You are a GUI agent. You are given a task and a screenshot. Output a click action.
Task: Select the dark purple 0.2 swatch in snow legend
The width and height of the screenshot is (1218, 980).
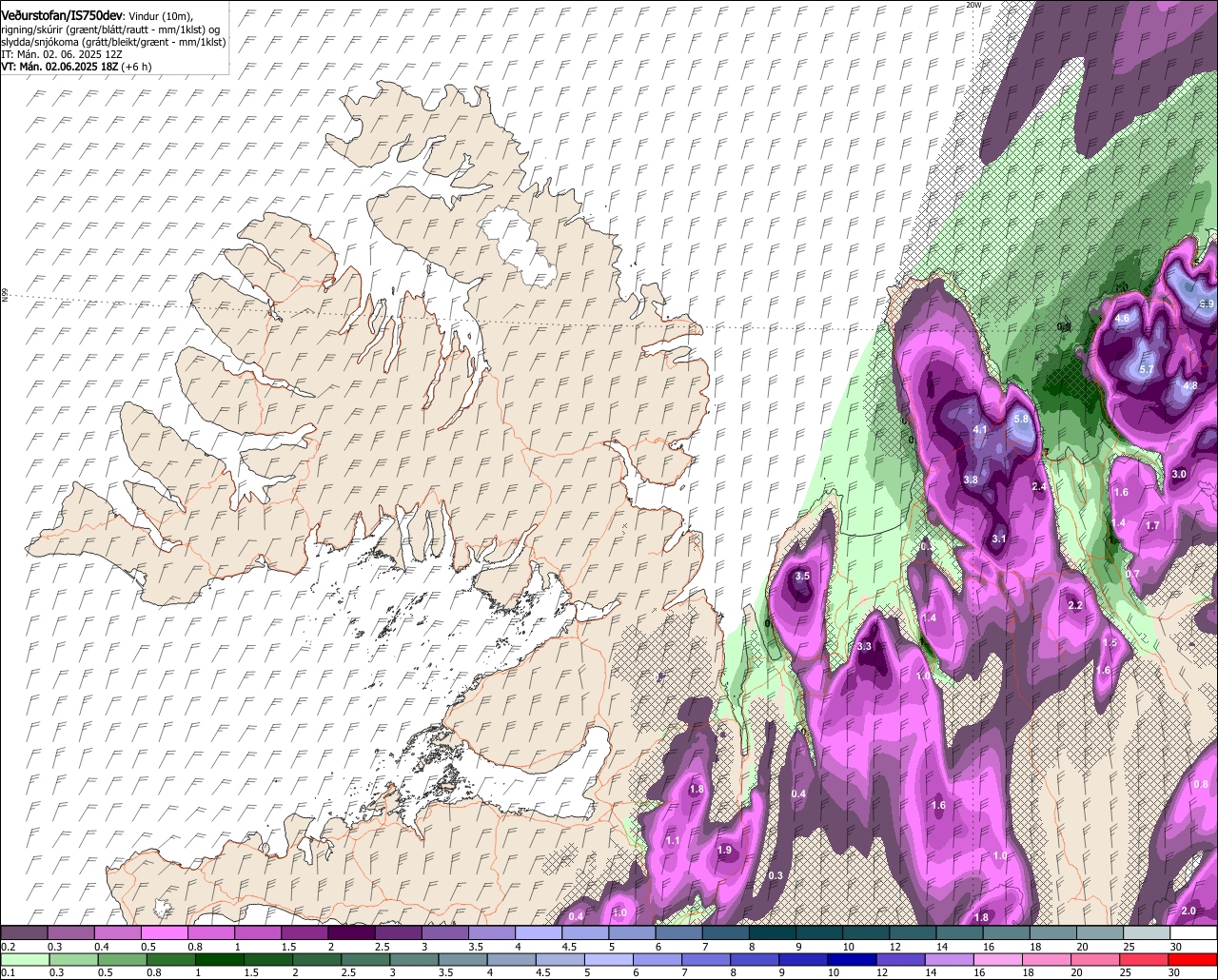[x=24, y=932]
